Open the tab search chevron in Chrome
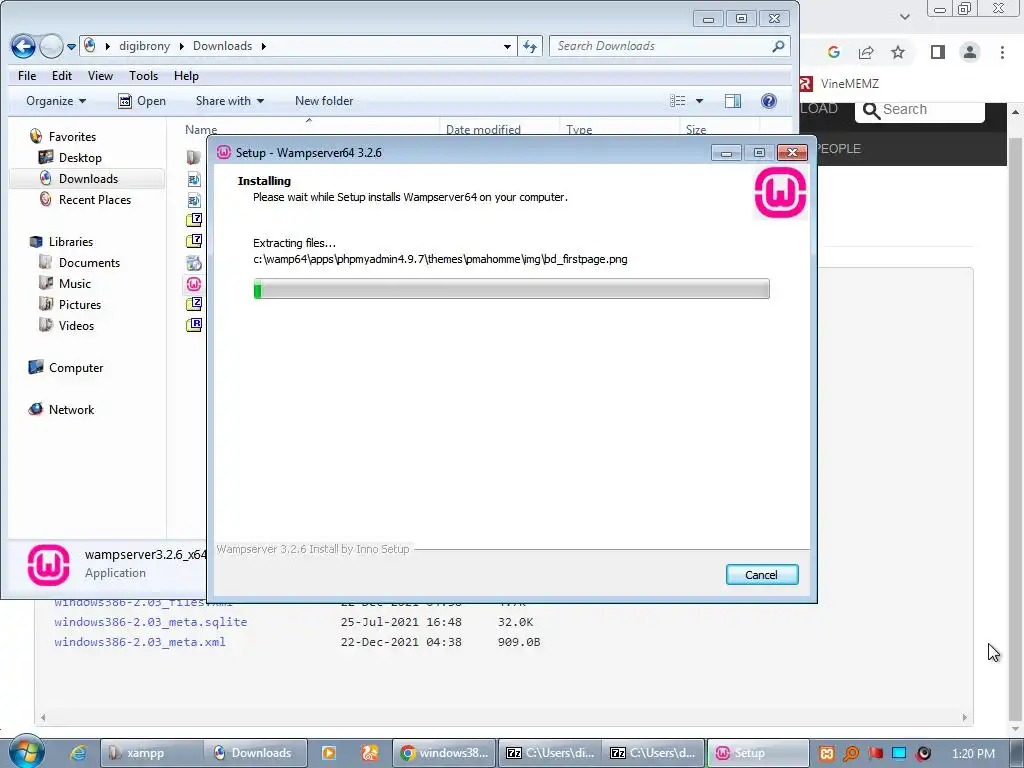The image size is (1024, 768). click(904, 17)
